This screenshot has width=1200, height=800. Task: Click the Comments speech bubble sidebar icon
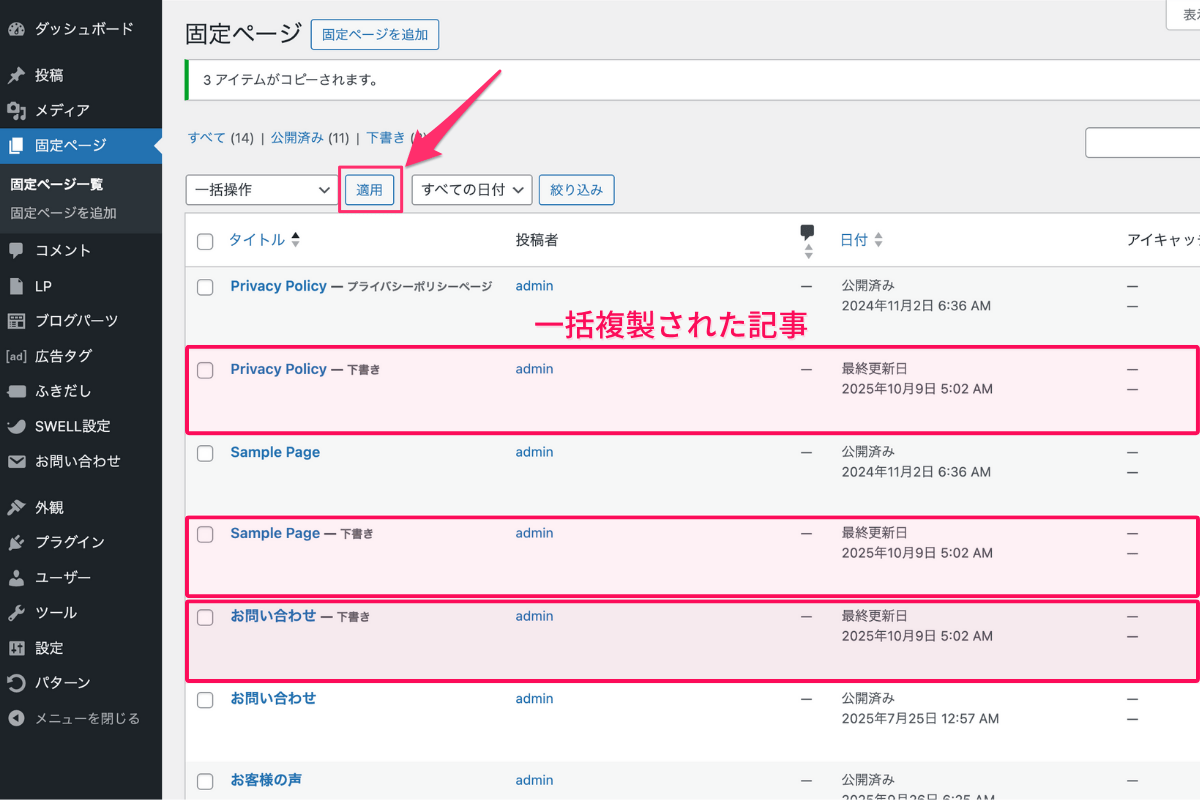[16, 250]
